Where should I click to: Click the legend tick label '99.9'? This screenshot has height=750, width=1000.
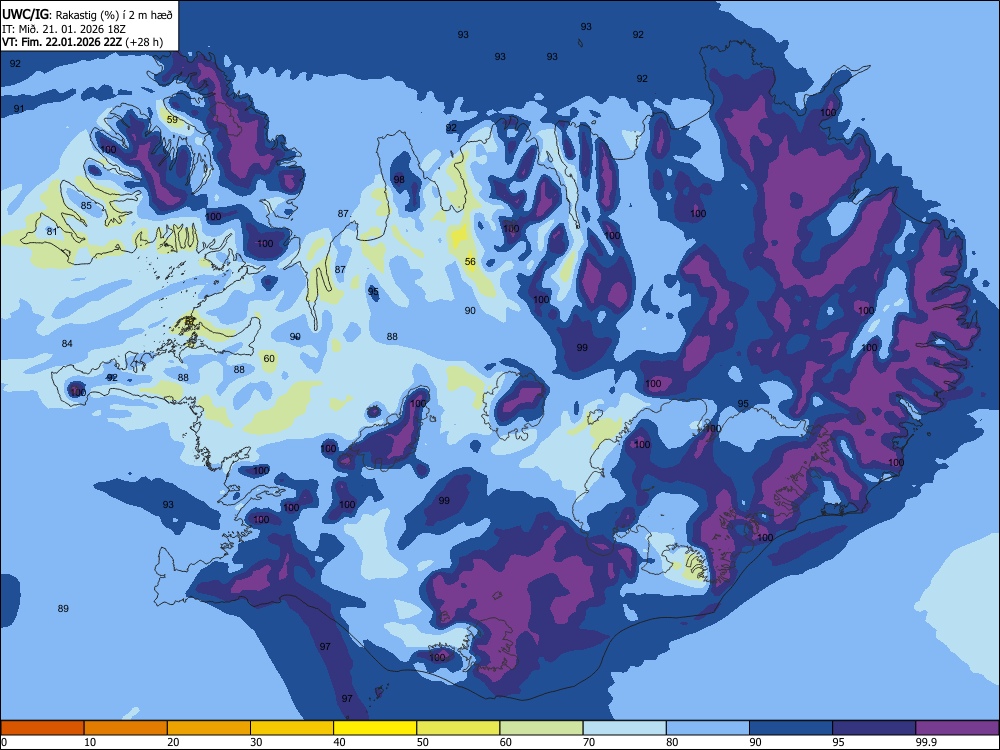click(925, 742)
